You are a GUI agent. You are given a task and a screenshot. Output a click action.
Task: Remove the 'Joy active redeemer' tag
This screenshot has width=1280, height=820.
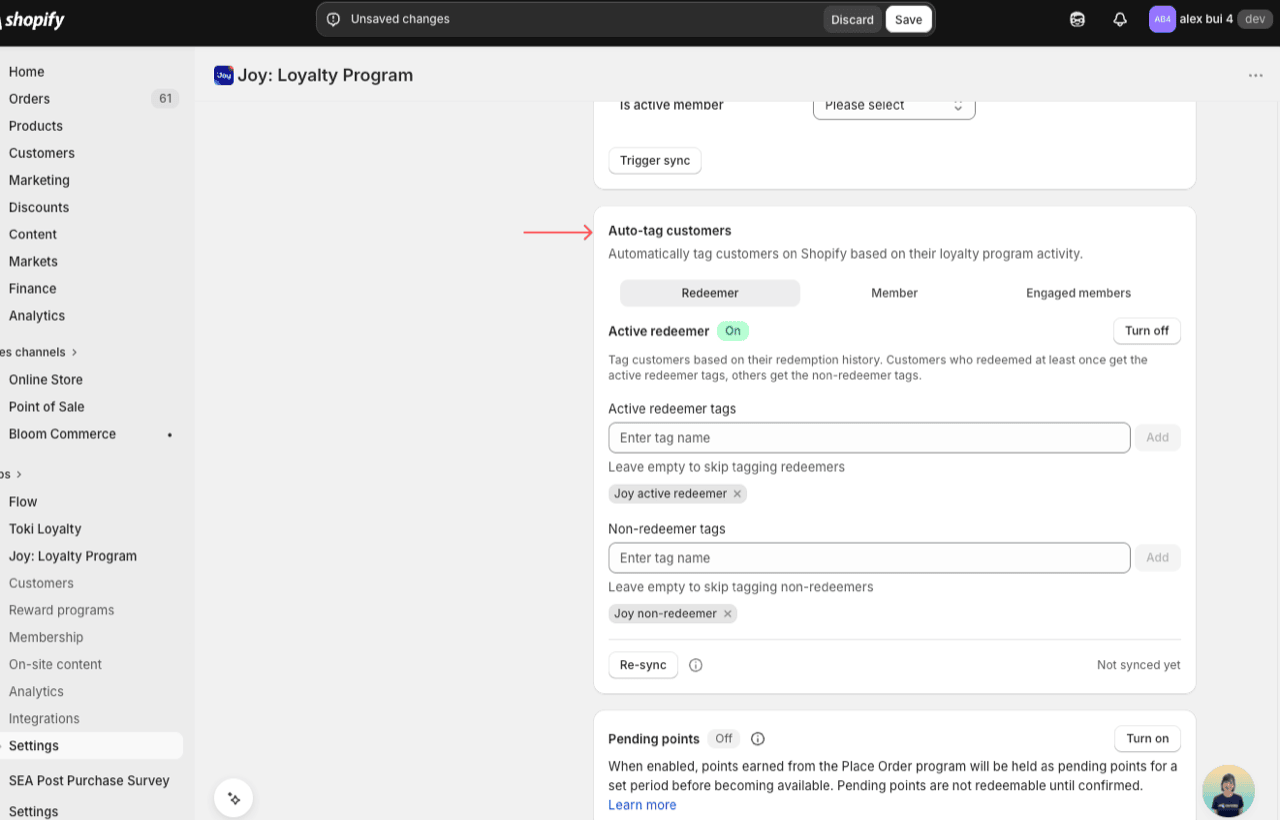coord(737,494)
